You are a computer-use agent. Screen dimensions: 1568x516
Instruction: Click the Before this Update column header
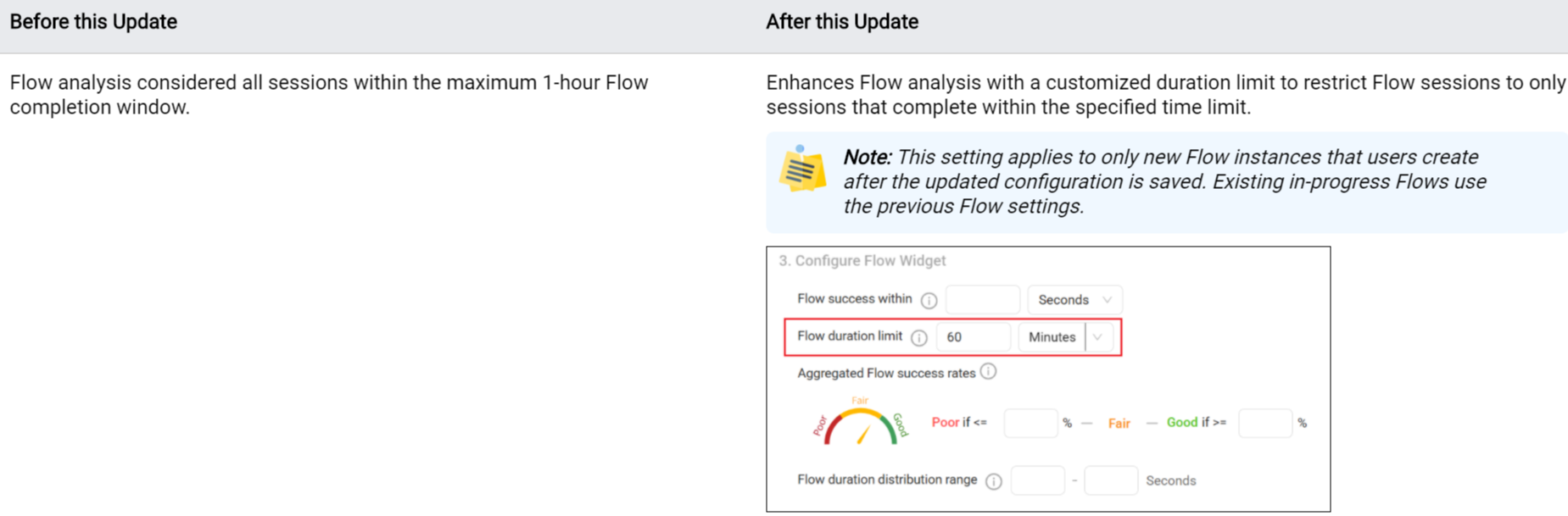point(93,22)
